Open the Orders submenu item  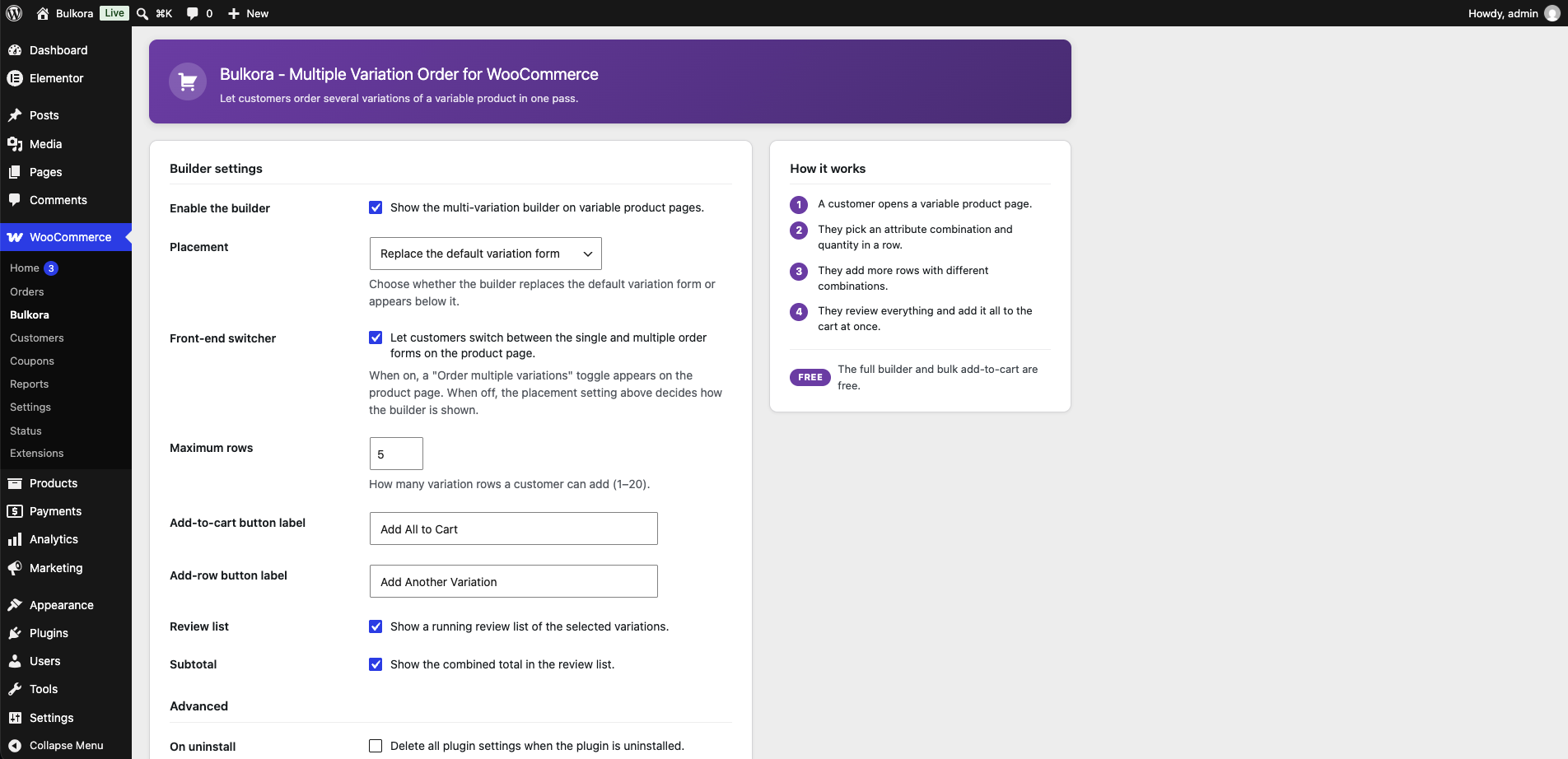point(27,291)
